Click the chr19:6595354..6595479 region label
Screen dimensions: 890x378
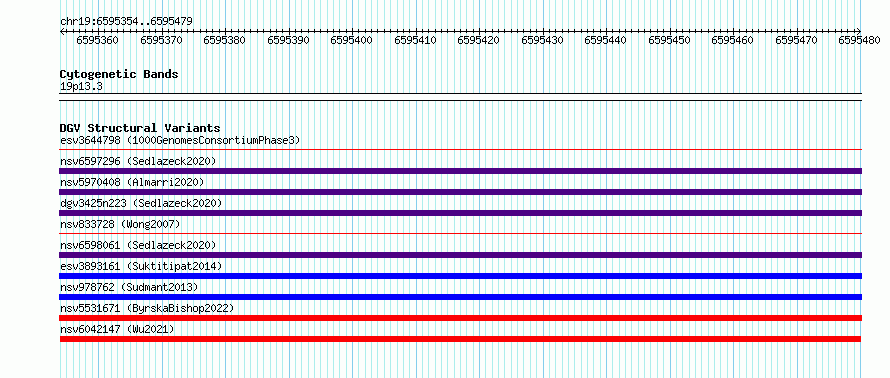[x=126, y=22]
